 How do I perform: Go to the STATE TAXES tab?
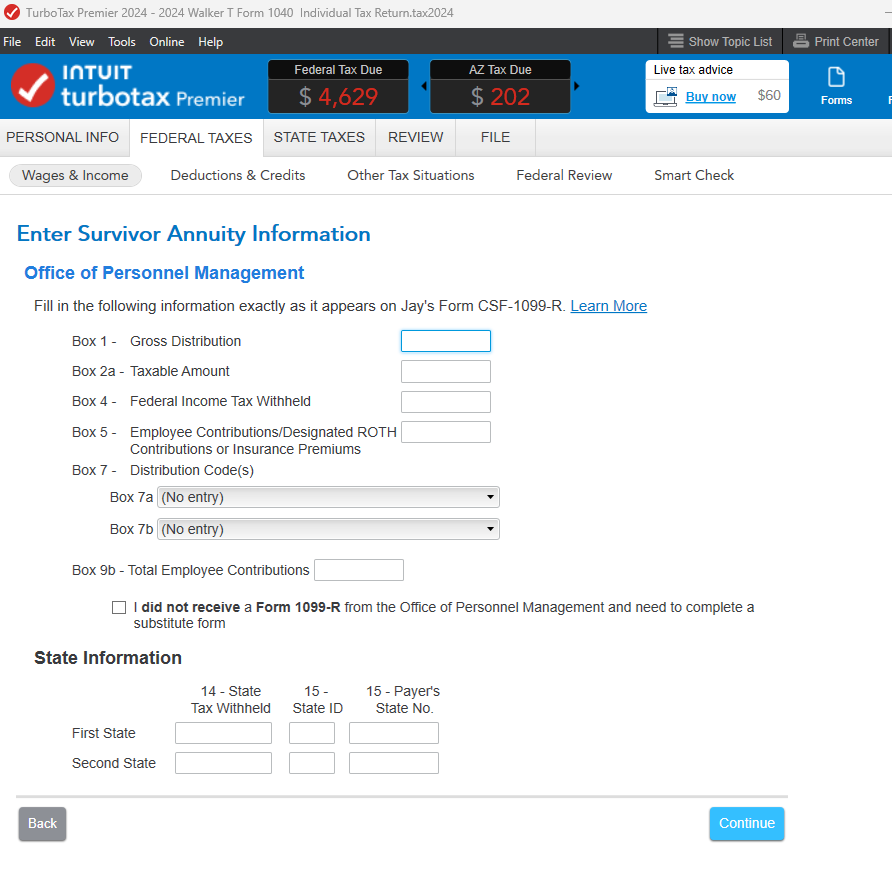(319, 137)
